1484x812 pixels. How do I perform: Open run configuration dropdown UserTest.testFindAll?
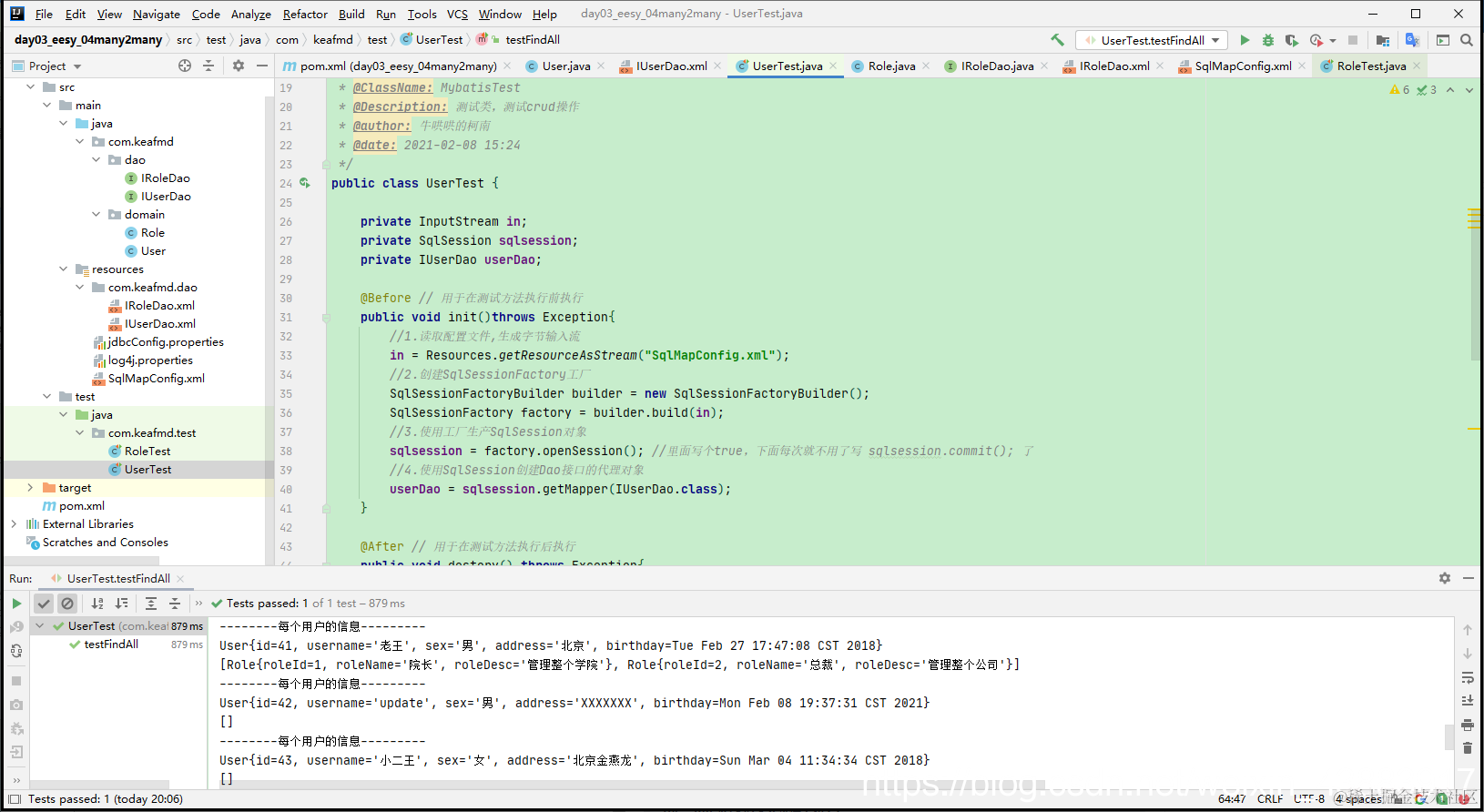coord(1152,40)
